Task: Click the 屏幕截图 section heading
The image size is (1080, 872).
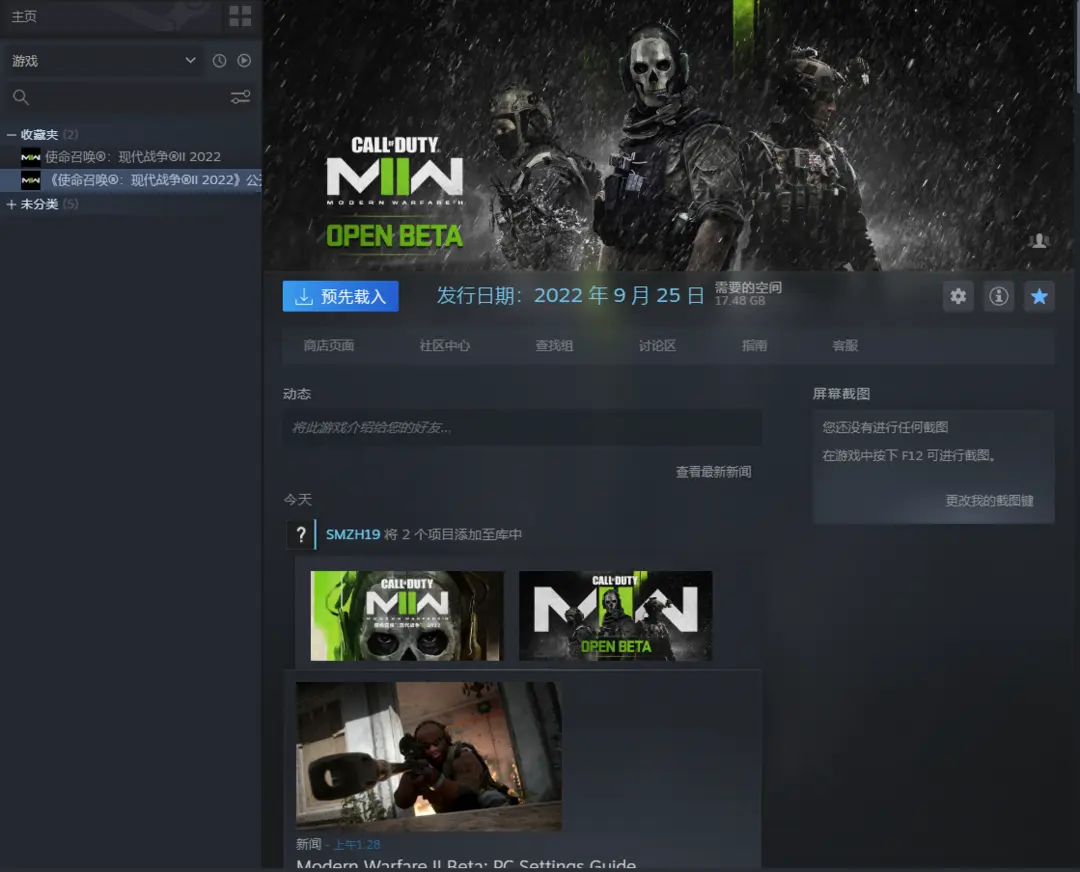Action: pos(841,393)
